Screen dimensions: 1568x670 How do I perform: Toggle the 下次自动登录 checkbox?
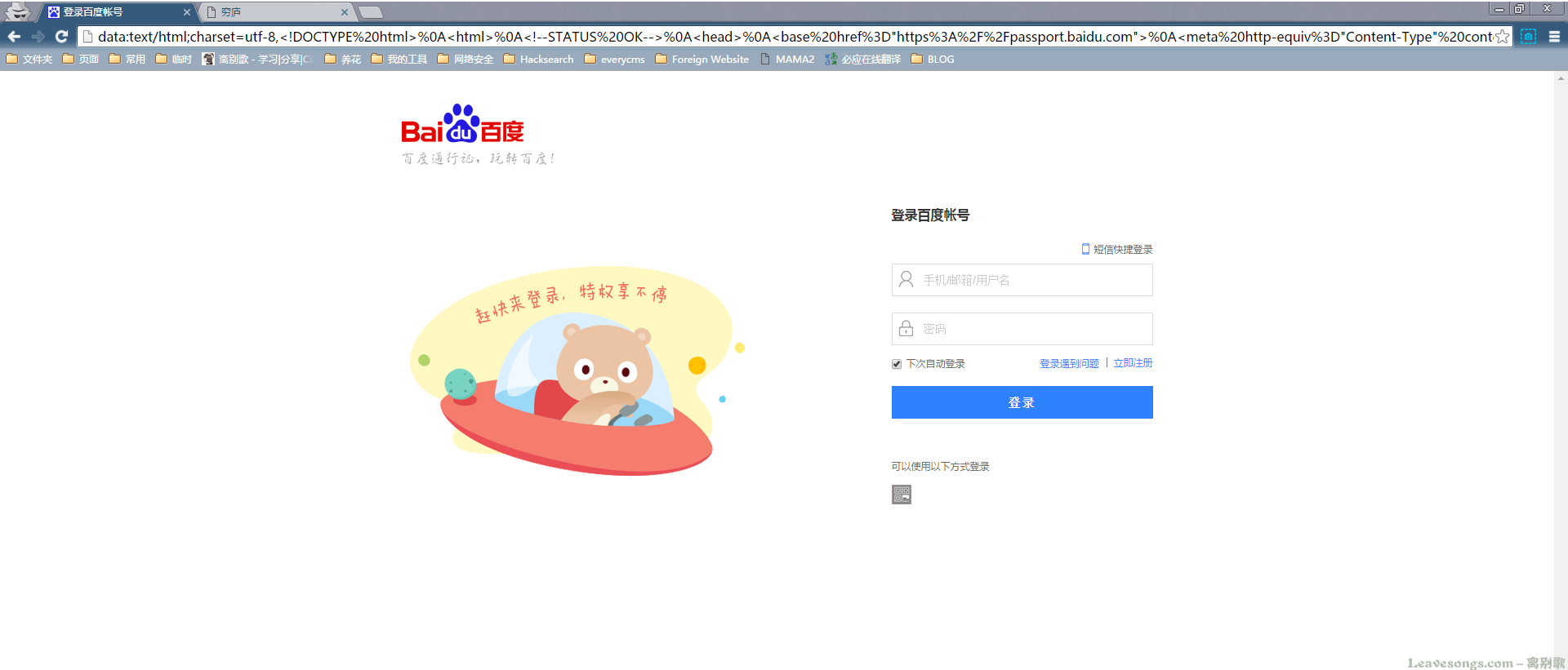click(x=897, y=364)
